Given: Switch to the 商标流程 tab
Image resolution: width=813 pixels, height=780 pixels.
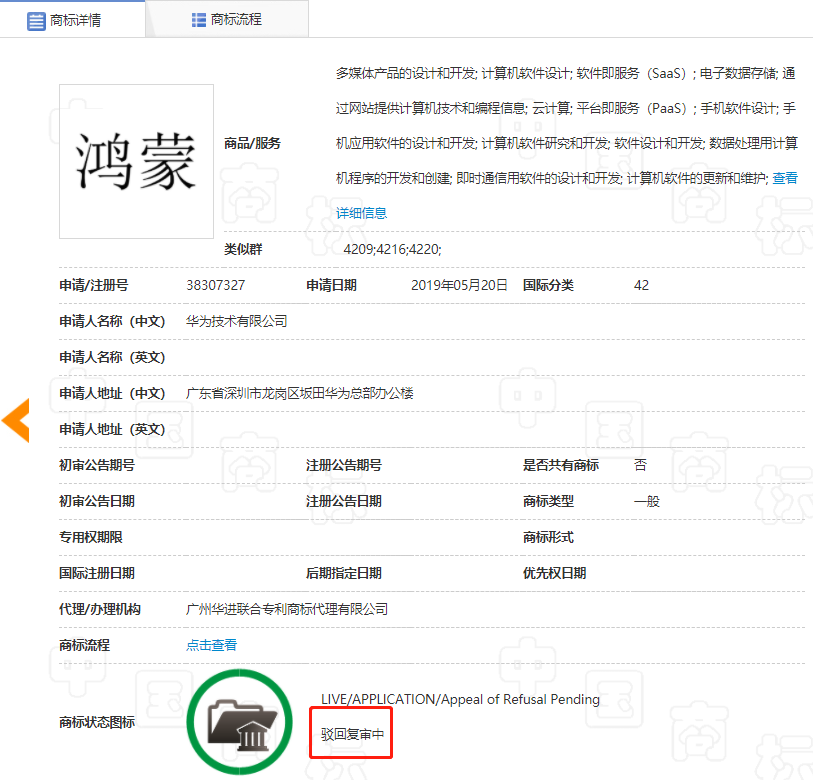Looking at the screenshot, I should 227,20.
